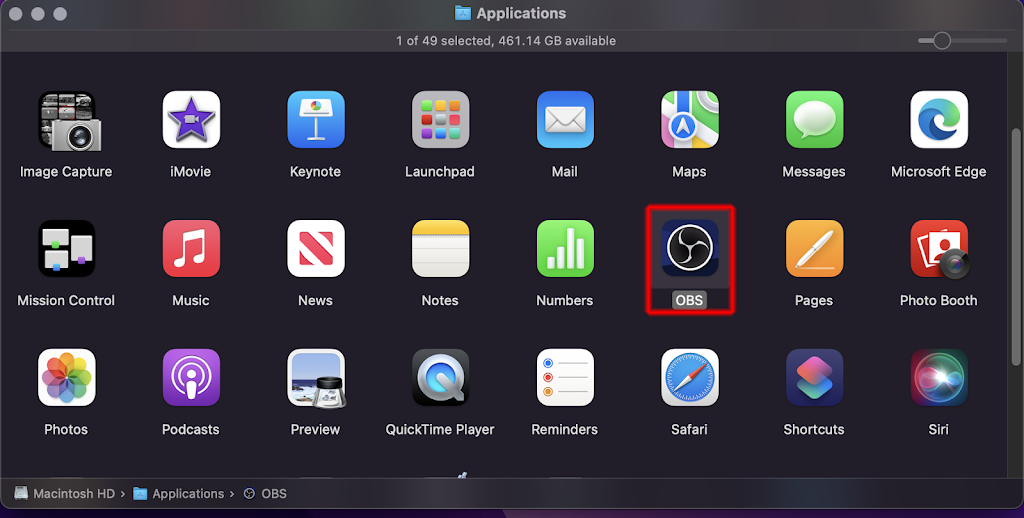
Task: Select the Reminders app icon
Action: click(x=564, y=378)
